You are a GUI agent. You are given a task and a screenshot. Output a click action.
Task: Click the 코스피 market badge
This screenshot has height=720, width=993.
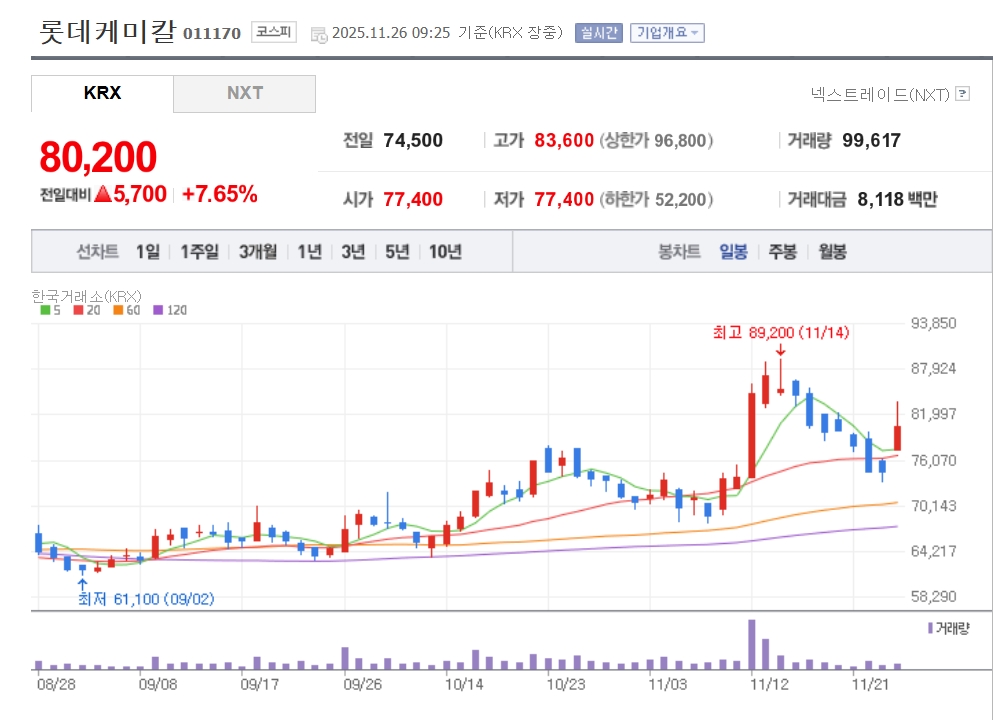click(273, 32)
